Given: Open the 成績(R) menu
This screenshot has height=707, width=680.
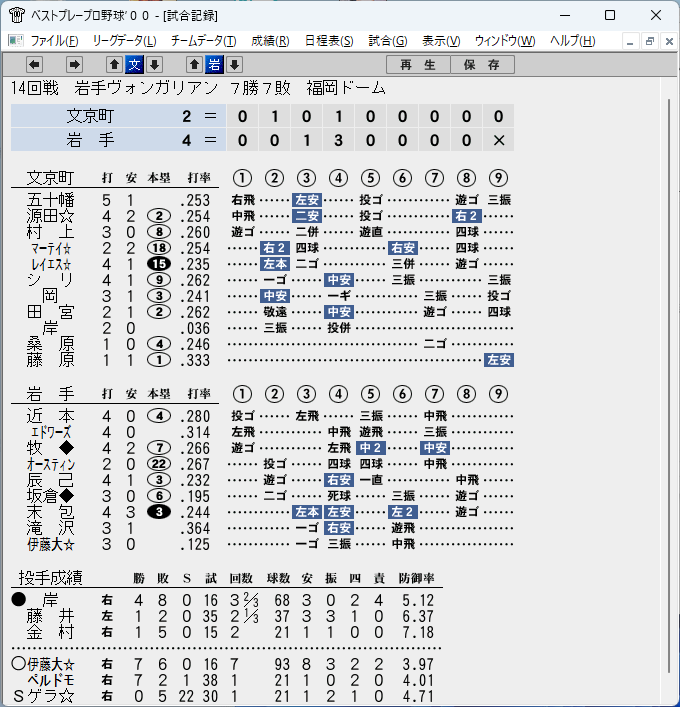Looking at the screenshot, I should pyautogui.click(x=270, y=41).
